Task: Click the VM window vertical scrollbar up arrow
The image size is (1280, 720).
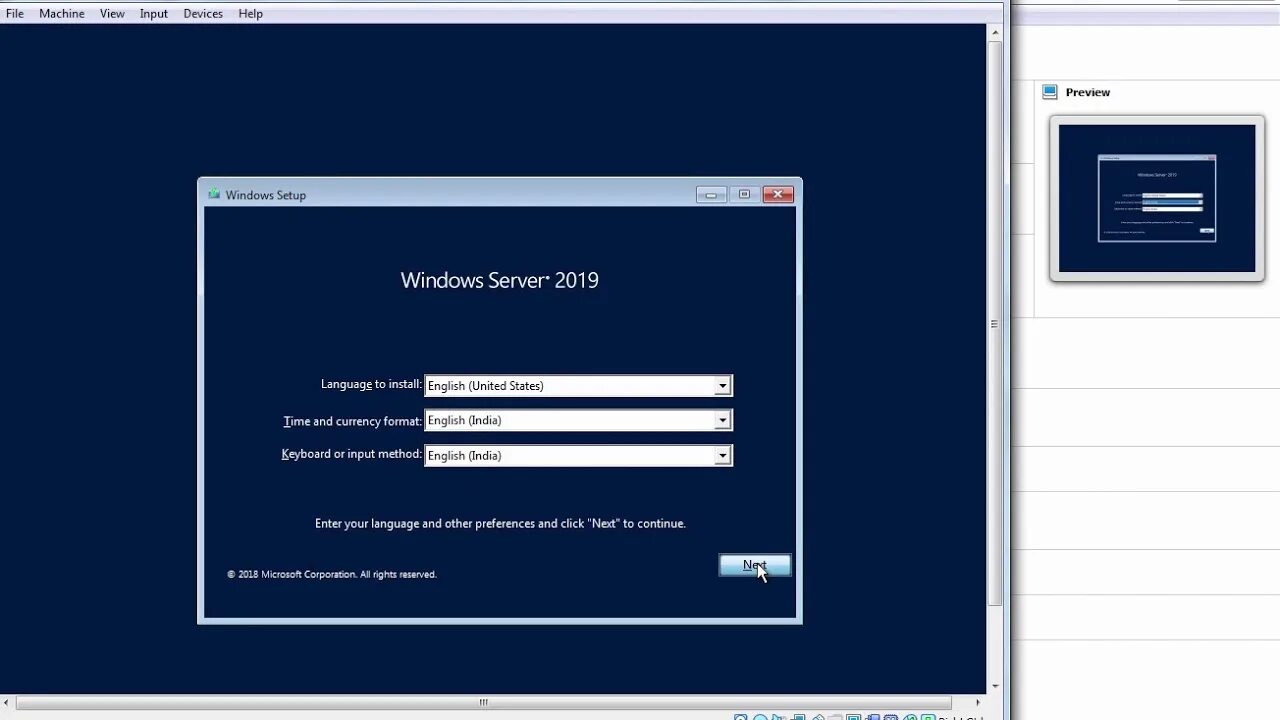Action: [995, 33]
